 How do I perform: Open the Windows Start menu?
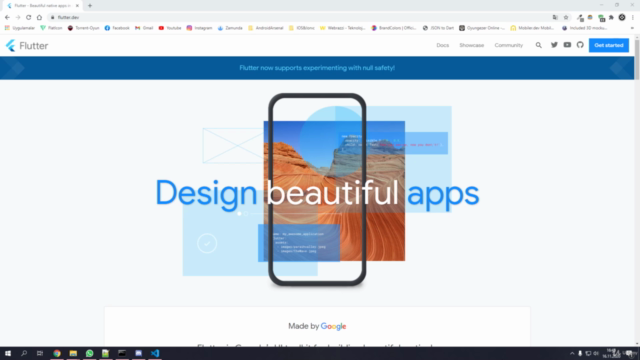pos(8,353)
